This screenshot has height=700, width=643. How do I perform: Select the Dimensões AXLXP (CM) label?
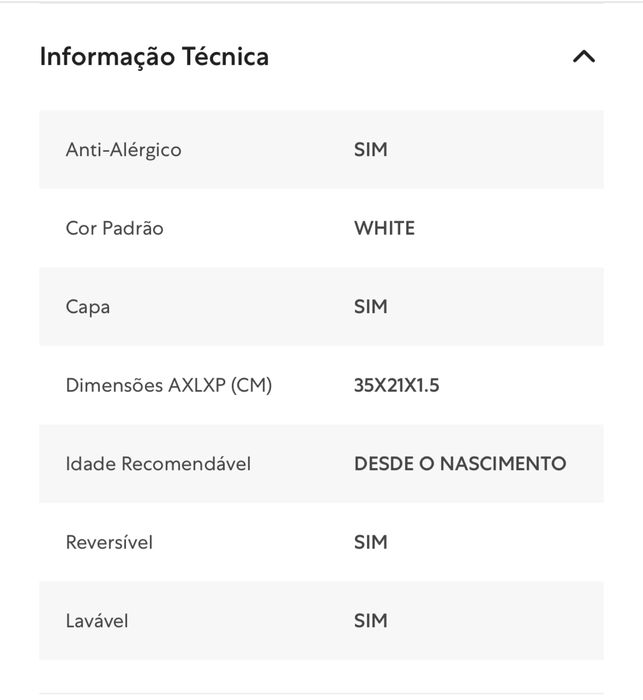point(168,385)
